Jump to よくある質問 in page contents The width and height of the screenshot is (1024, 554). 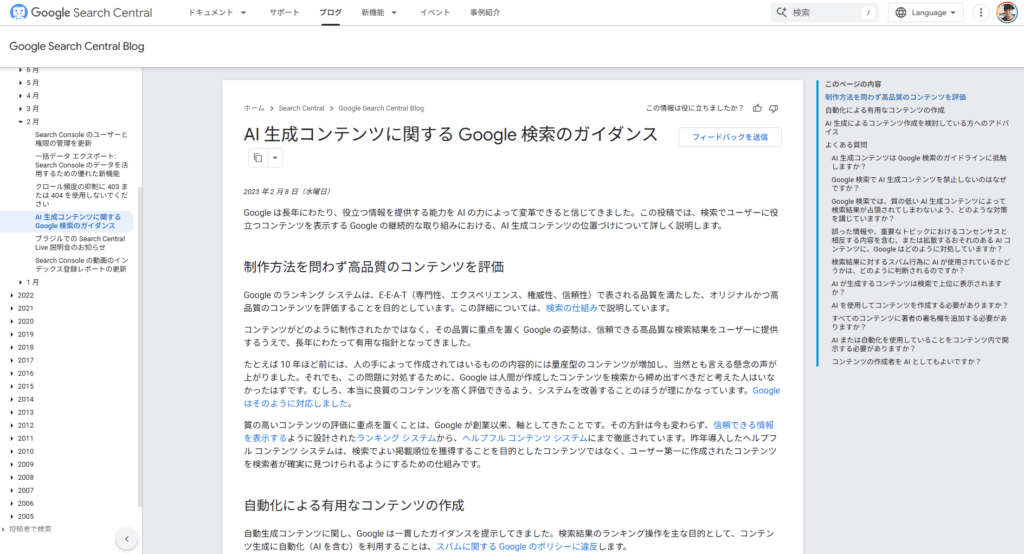846,145
